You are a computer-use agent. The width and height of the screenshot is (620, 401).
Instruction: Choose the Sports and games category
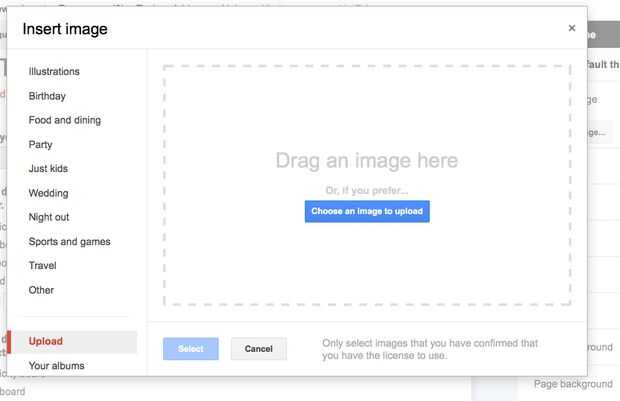[x=70, y=242]
